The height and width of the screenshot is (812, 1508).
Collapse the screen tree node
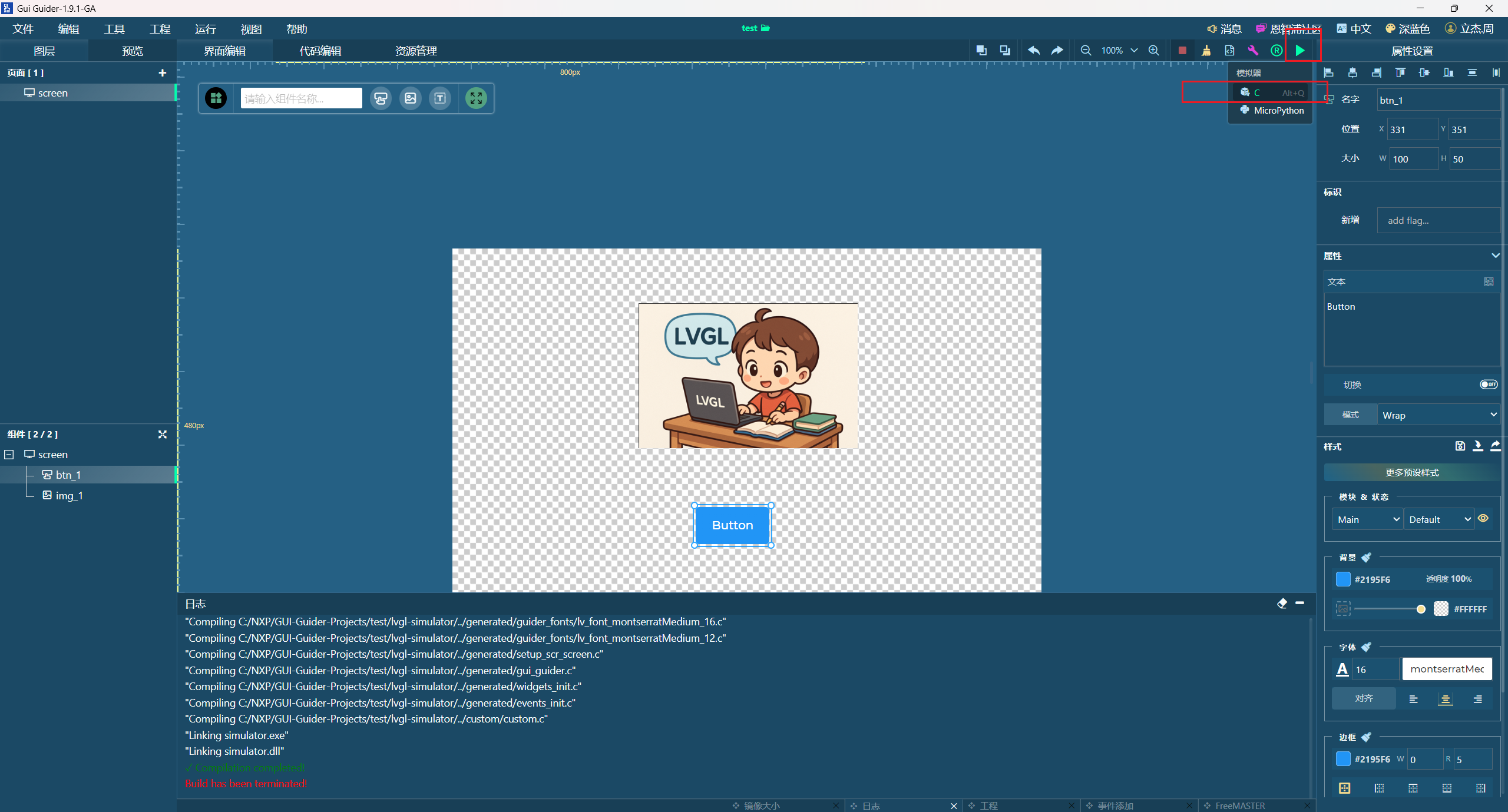(x=9, y=455)
